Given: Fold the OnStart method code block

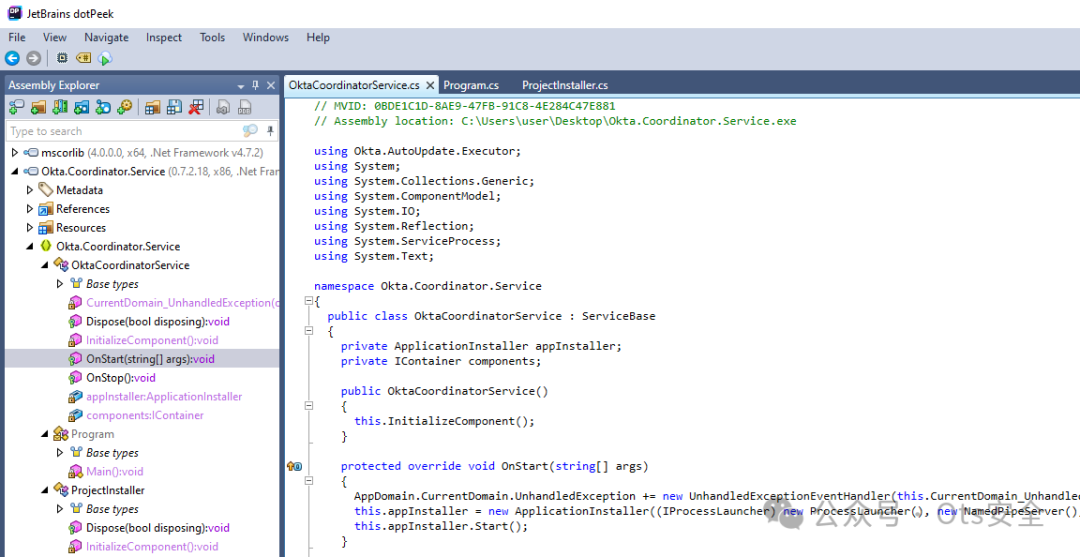Looking at the screenshot, I should point(309,481).
